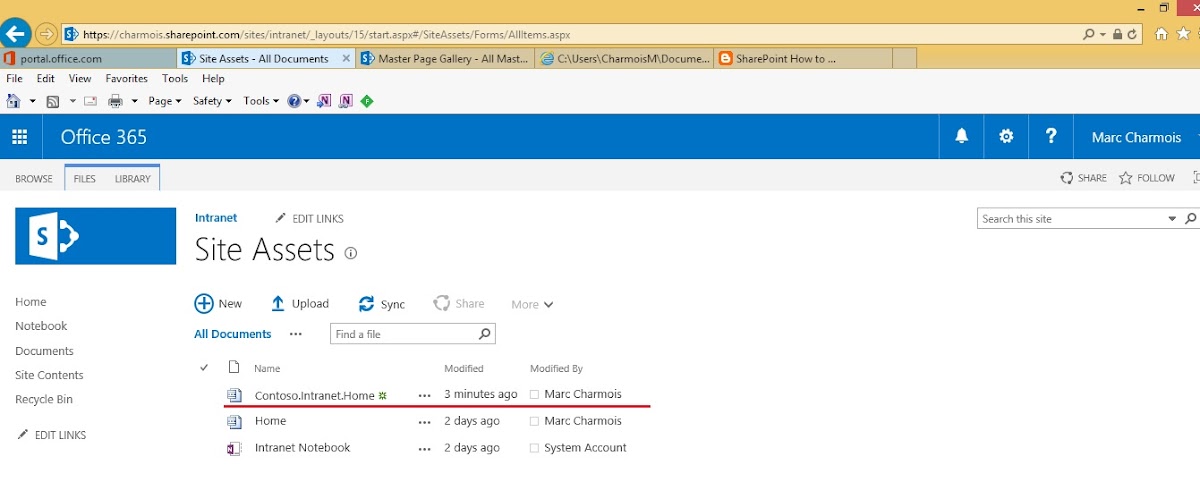Screen dimensions: 1200x482
Task: Click the Upload button
Action: tap(299, 304)
